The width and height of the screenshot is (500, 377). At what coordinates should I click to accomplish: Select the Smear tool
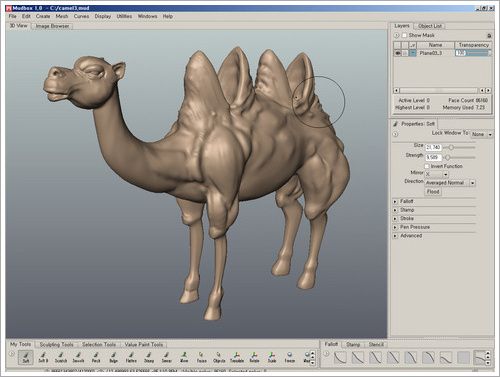pyautogui.click(x=166, y=357)
